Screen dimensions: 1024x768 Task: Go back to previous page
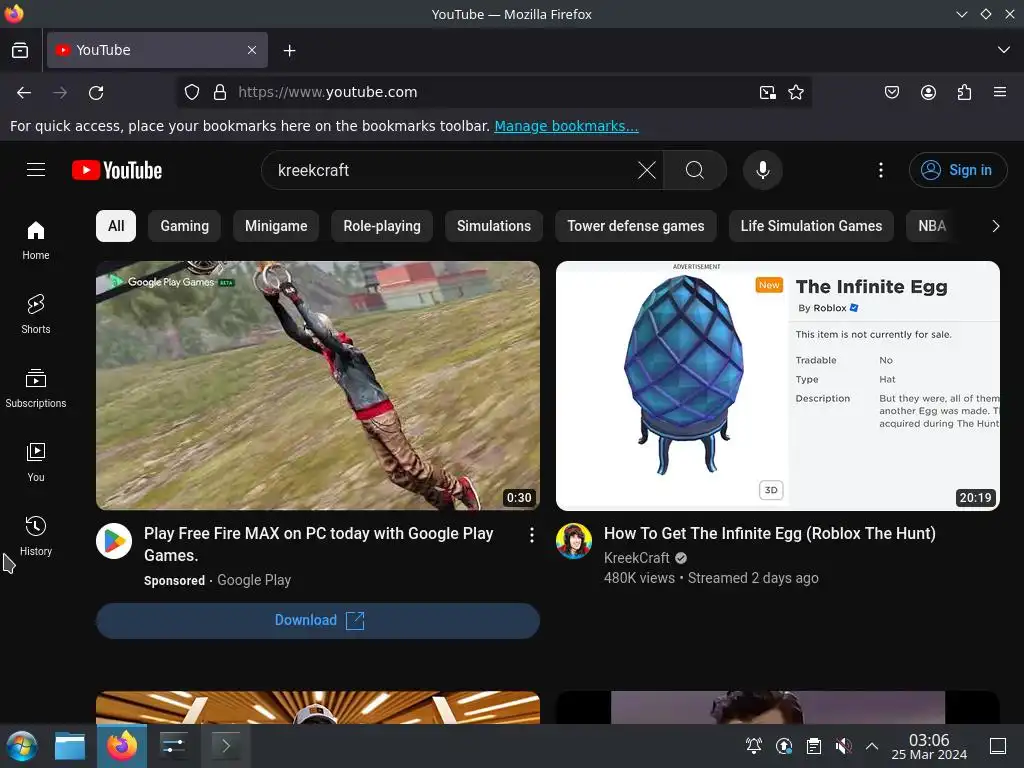[24, 93]
